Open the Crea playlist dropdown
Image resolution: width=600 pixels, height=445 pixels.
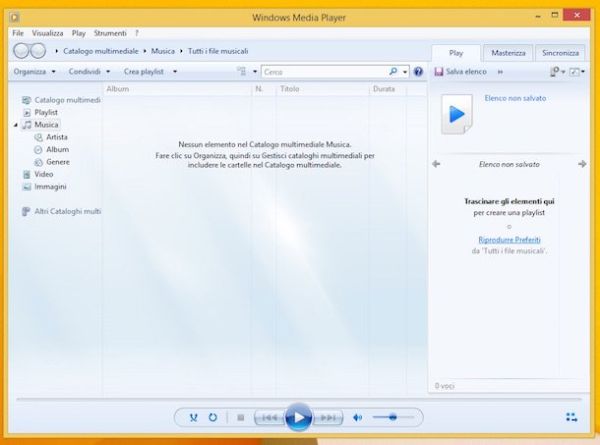150,72
